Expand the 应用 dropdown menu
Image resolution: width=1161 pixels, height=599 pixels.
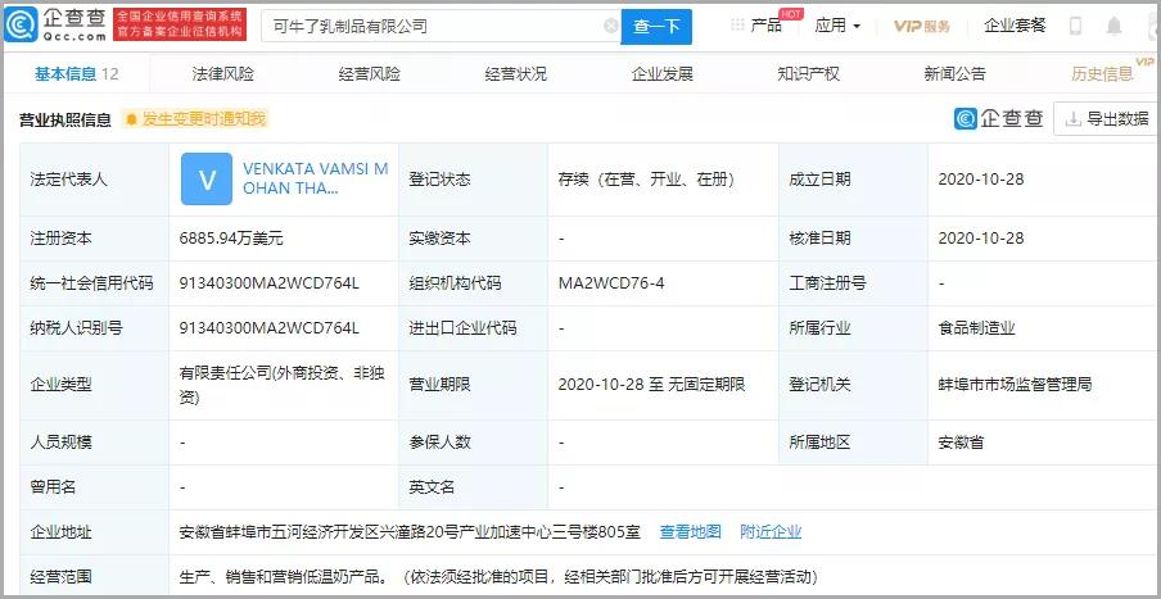coord(836,26)
